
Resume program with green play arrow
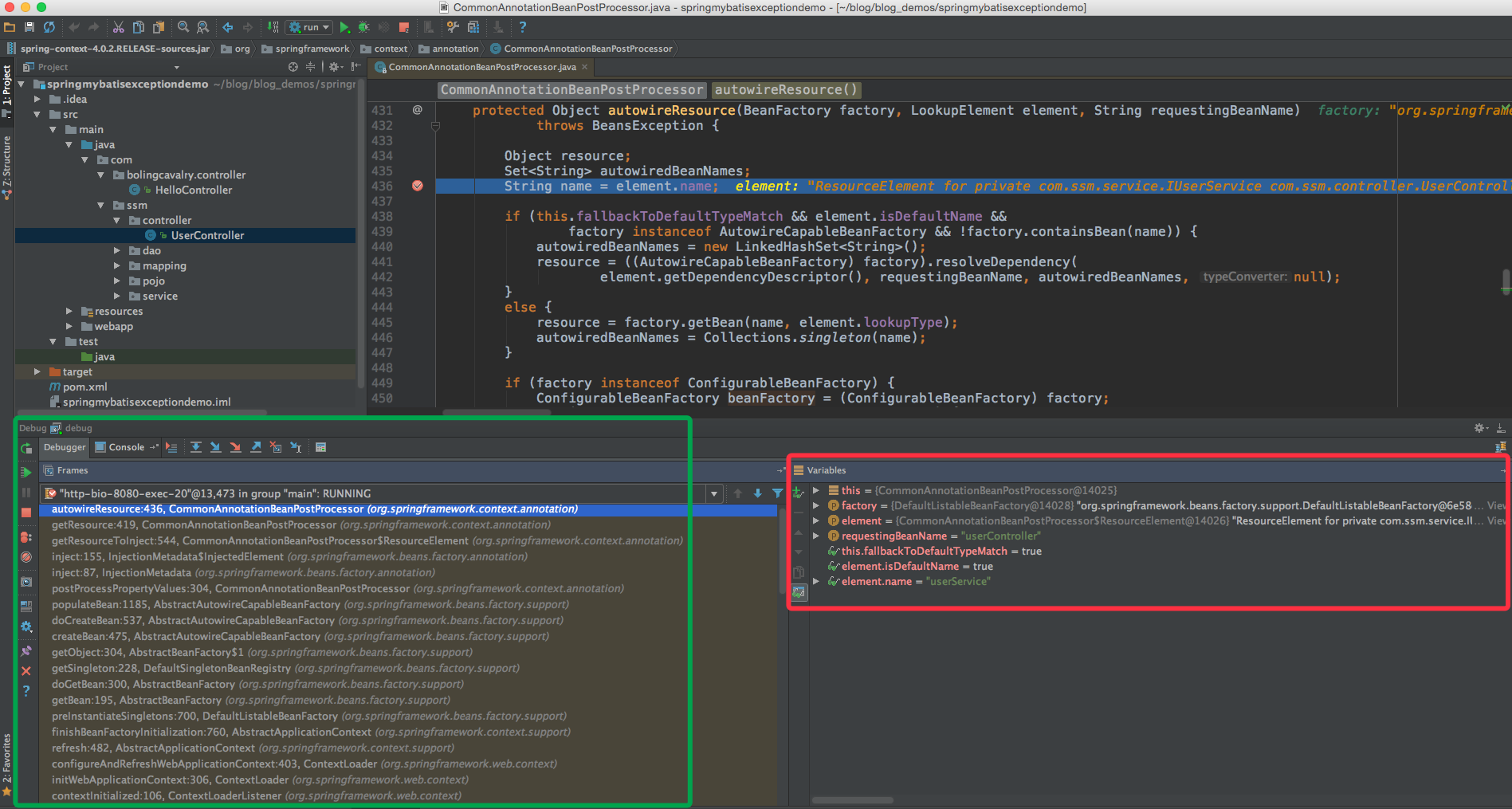(x=26, y=472)
